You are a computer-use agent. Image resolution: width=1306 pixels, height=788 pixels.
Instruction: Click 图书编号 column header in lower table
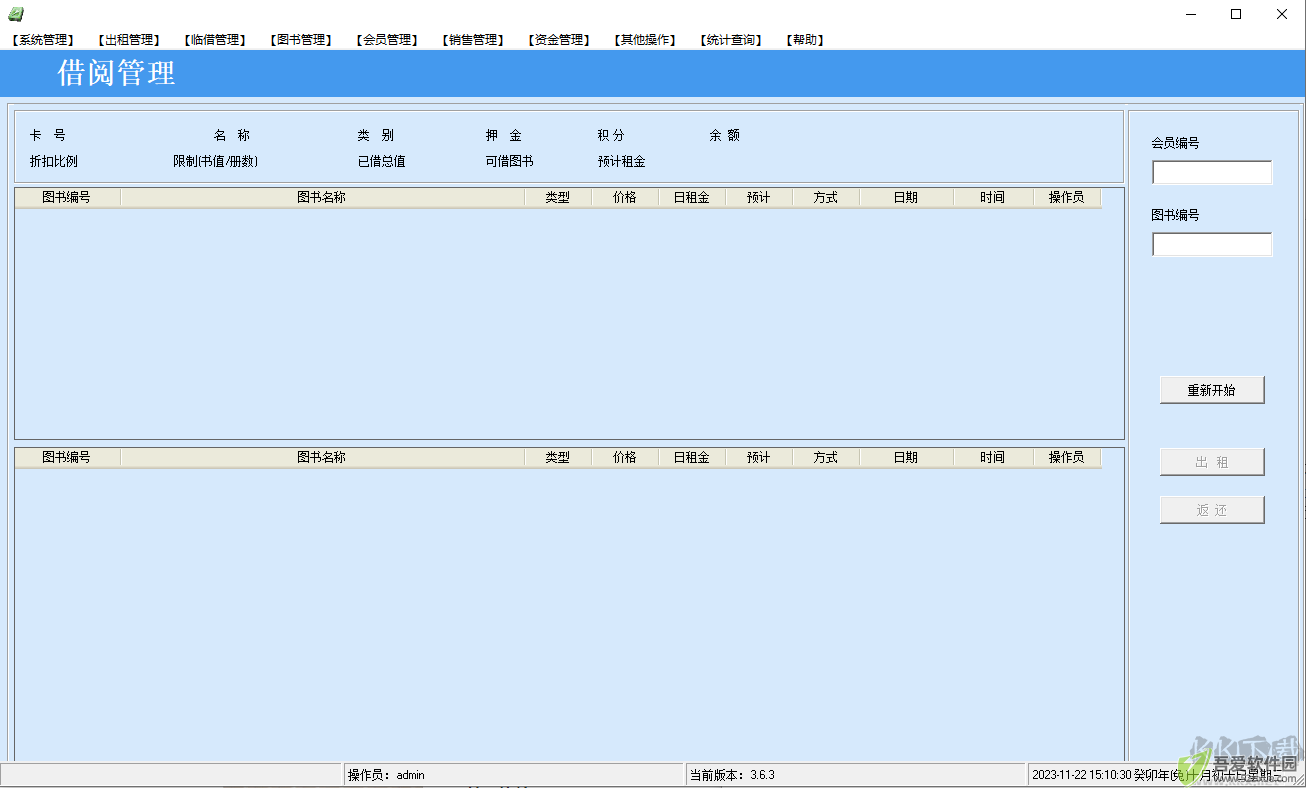coord(67,458)
